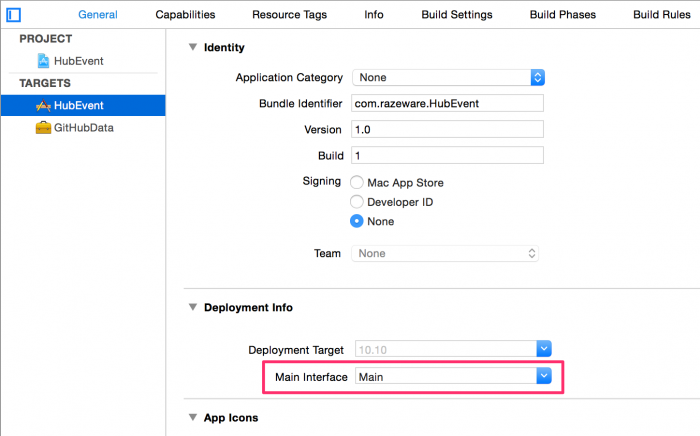The width and height of the screenshot is (700, 436).
Task: Open the Build Settings tab
Action: pyautogui.click(x=456, y=15)
